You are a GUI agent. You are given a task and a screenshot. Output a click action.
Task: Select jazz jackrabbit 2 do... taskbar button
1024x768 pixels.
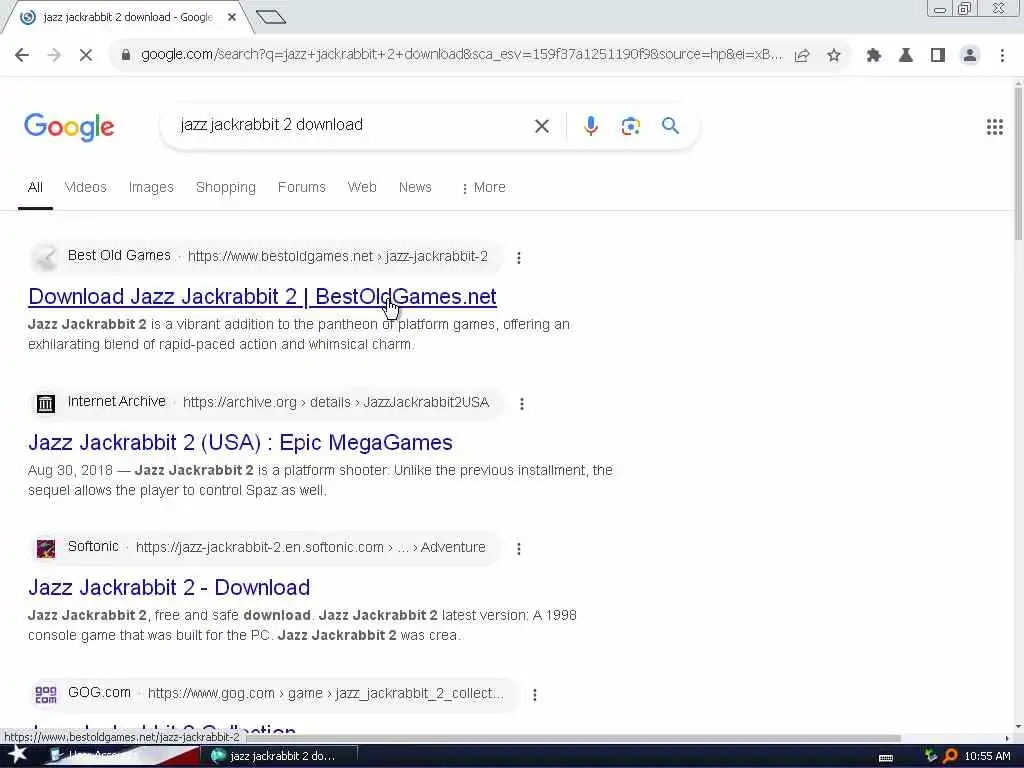[x=280, y=756]
